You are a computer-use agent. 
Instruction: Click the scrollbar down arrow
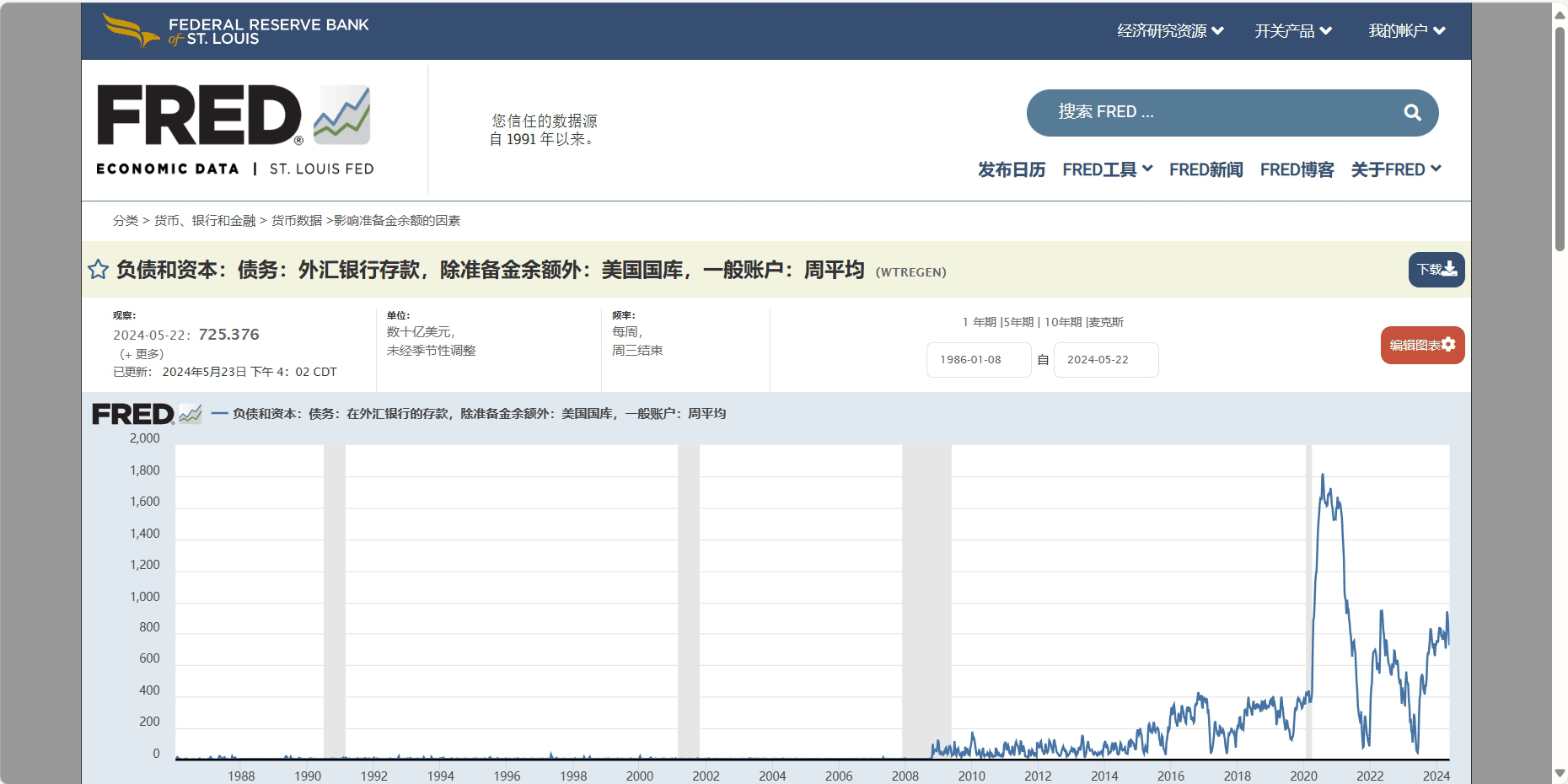1560,773
